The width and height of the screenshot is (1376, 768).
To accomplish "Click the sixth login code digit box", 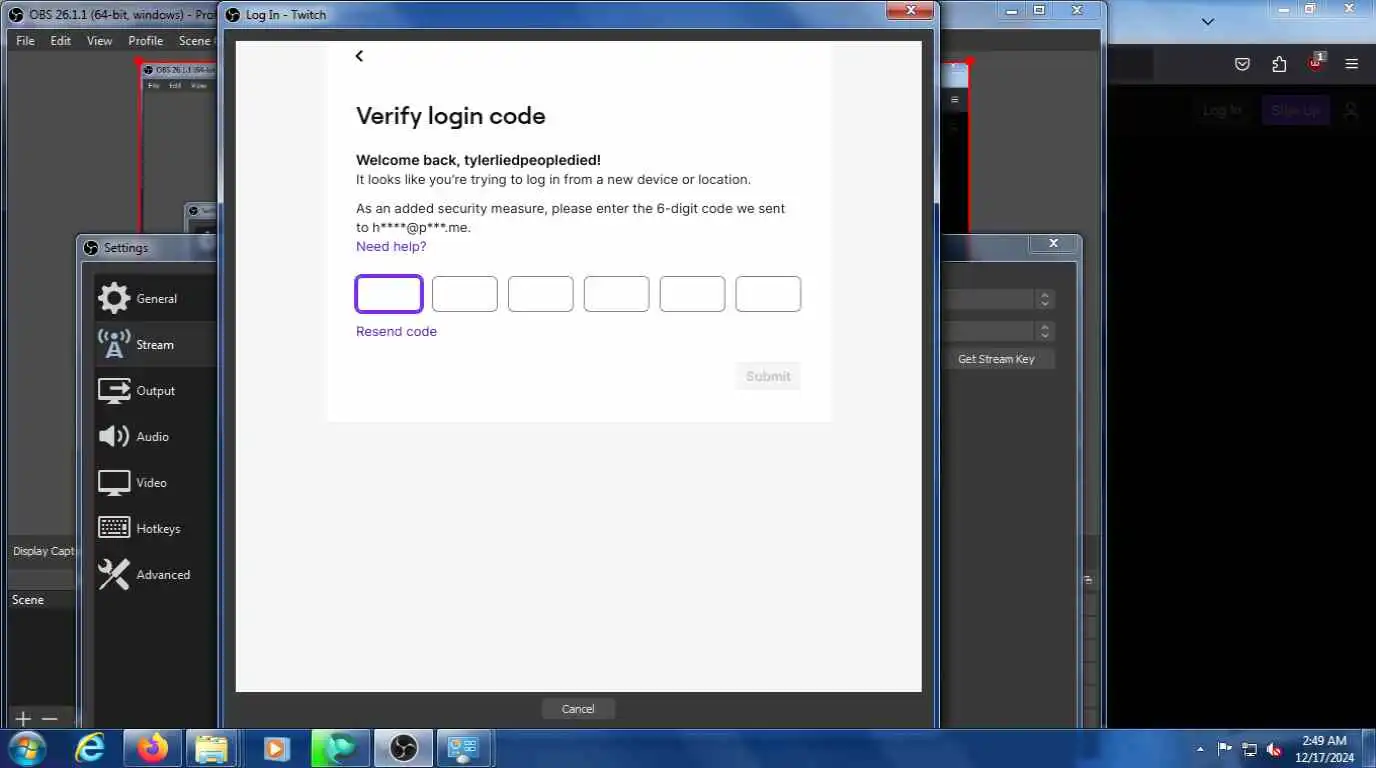I will [x=768, y=294].
